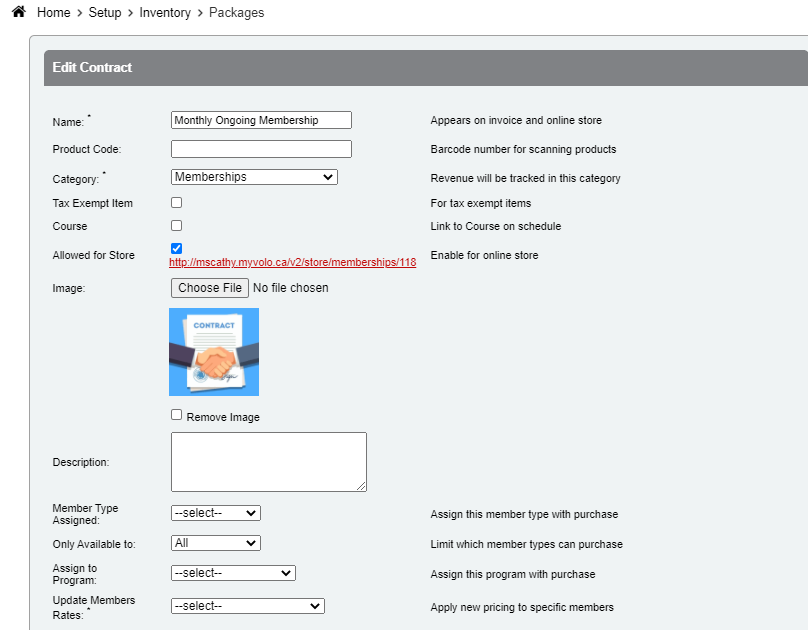Open the Category dropdown
The image size is (808, 630).
(x=254, y=177)
